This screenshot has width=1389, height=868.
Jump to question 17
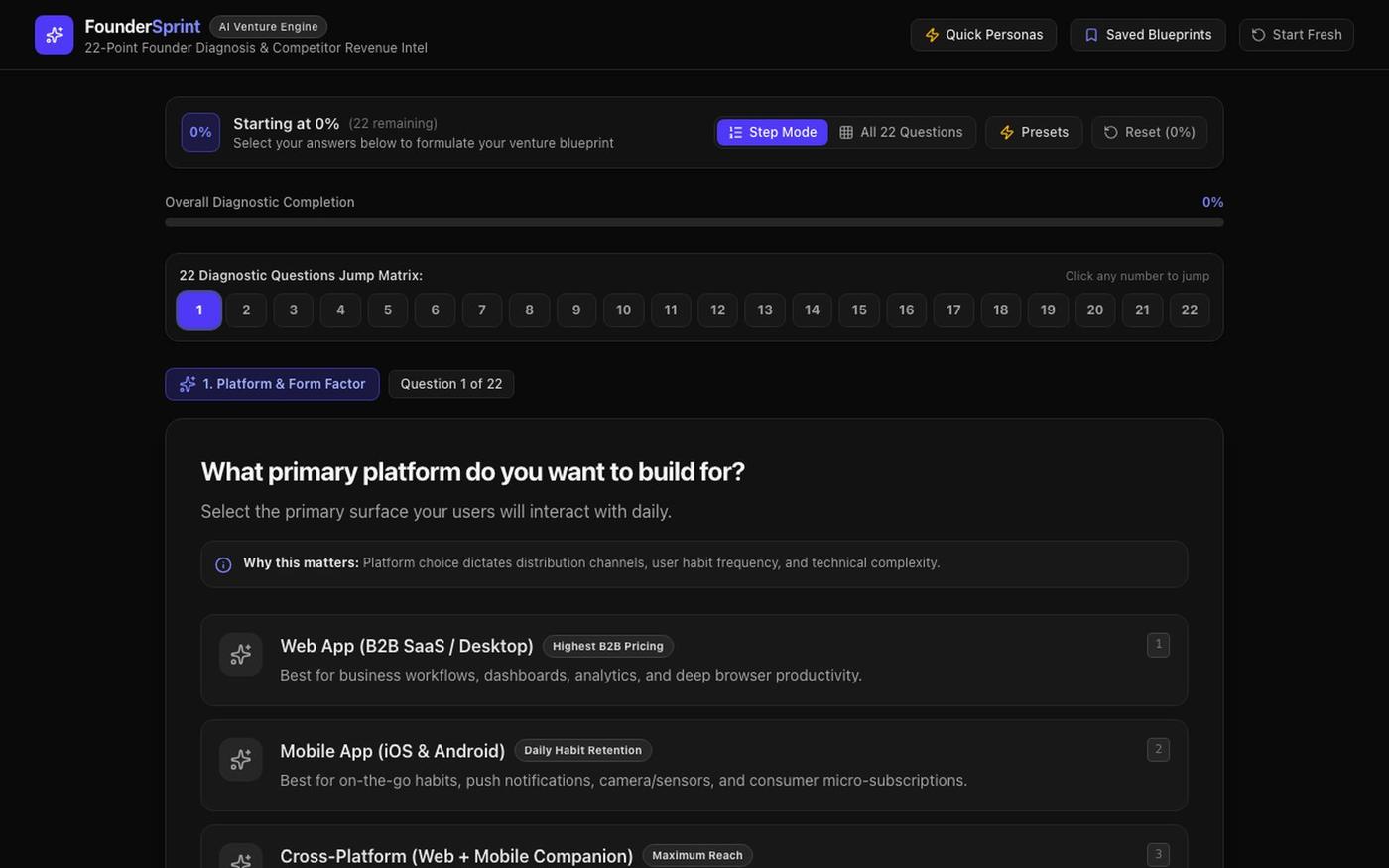pos(953,310)
